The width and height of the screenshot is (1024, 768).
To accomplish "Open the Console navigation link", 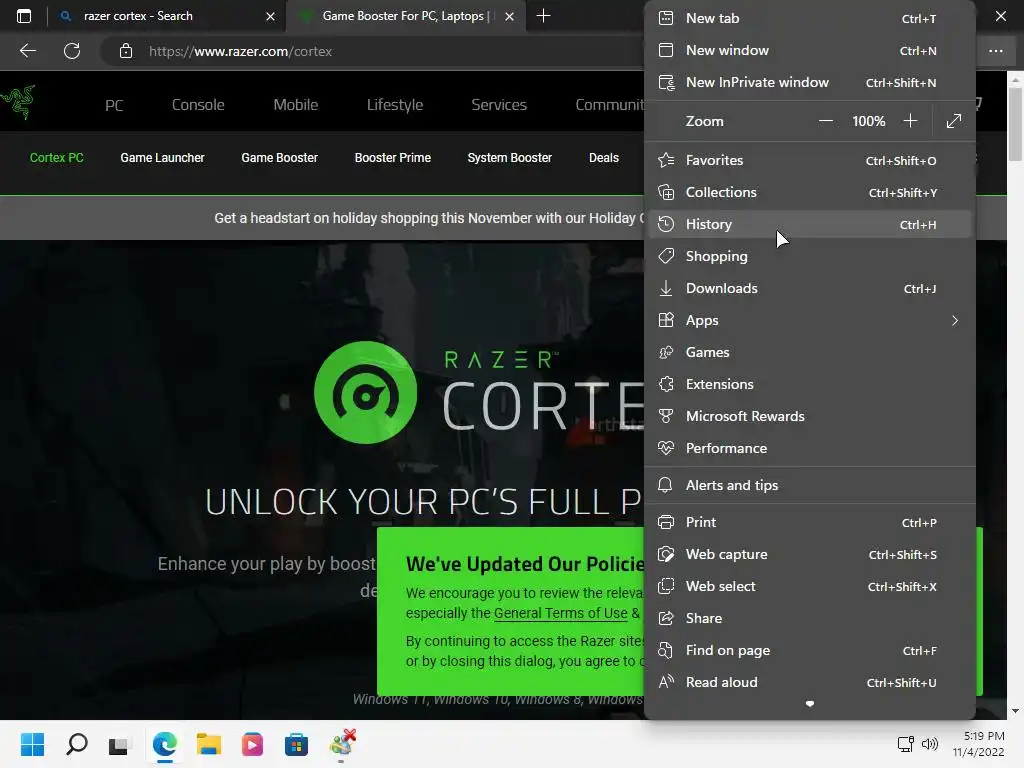I will click(198, 104).
